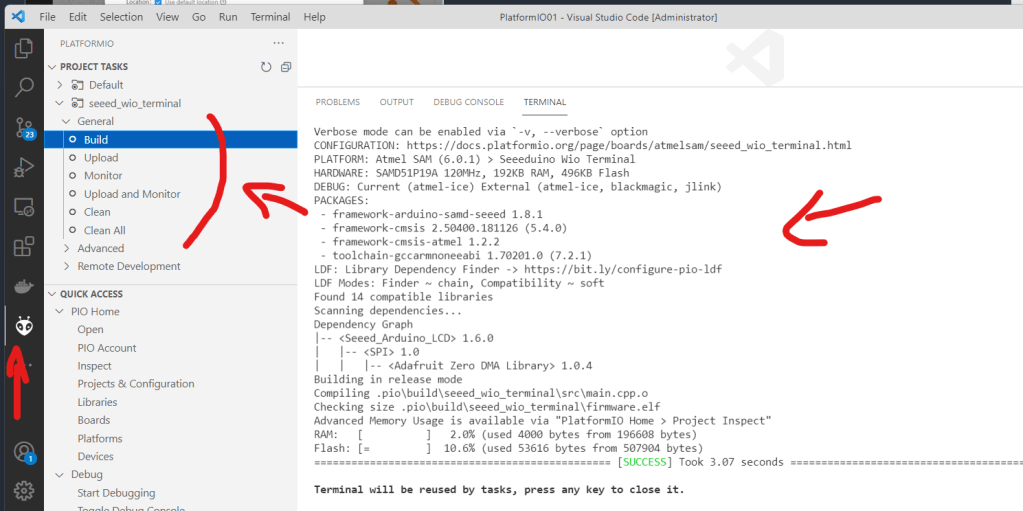1023x511 pixels.
Task: Refresh the Project Tasks list
Action: point(266,67)
